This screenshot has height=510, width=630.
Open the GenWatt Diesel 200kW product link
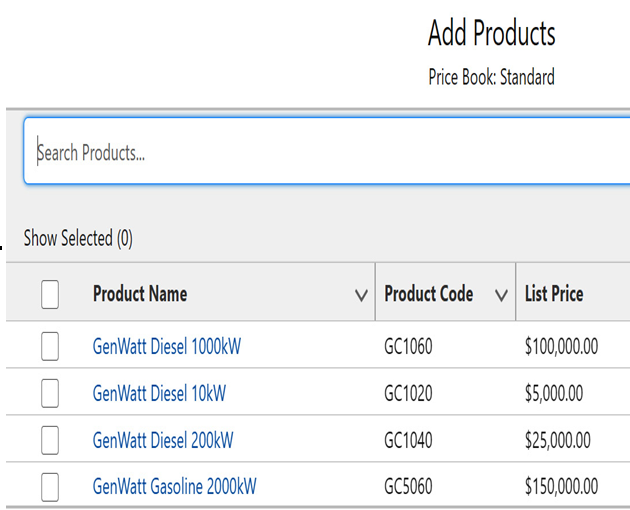point(163,440)
